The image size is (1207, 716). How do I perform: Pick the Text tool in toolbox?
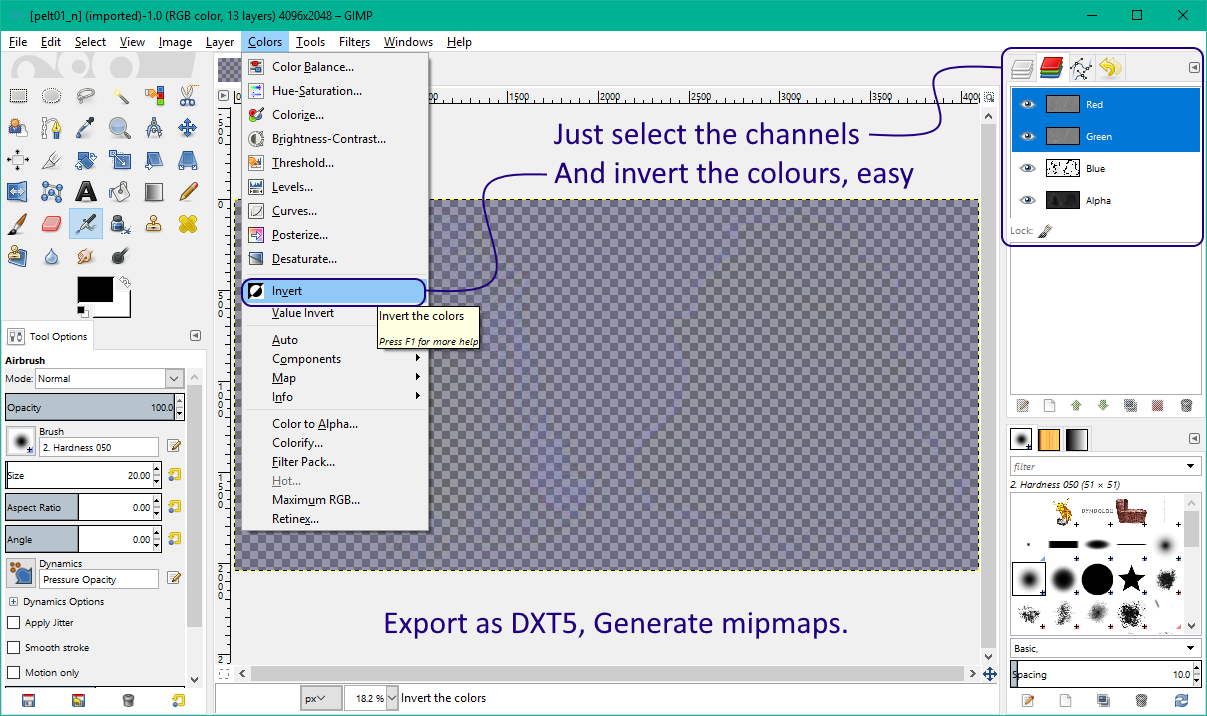86,192
